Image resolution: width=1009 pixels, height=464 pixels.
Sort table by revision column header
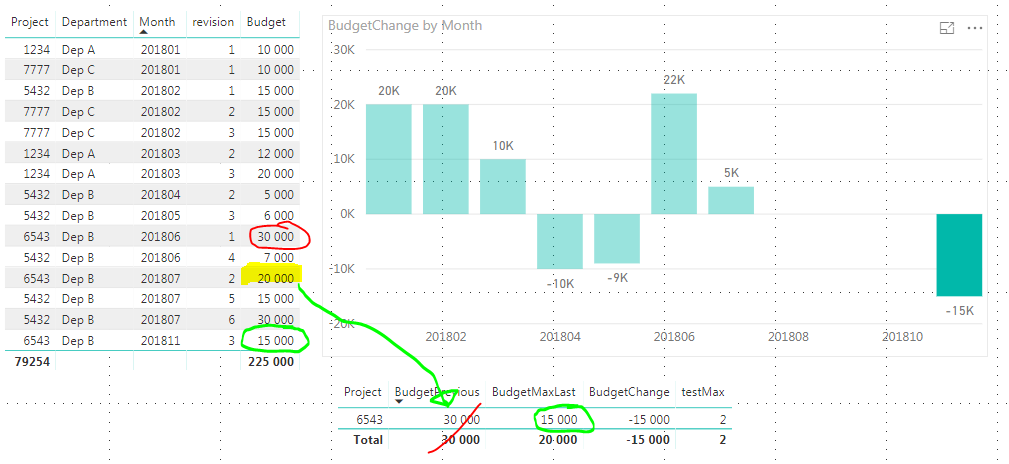pos(213,22)
